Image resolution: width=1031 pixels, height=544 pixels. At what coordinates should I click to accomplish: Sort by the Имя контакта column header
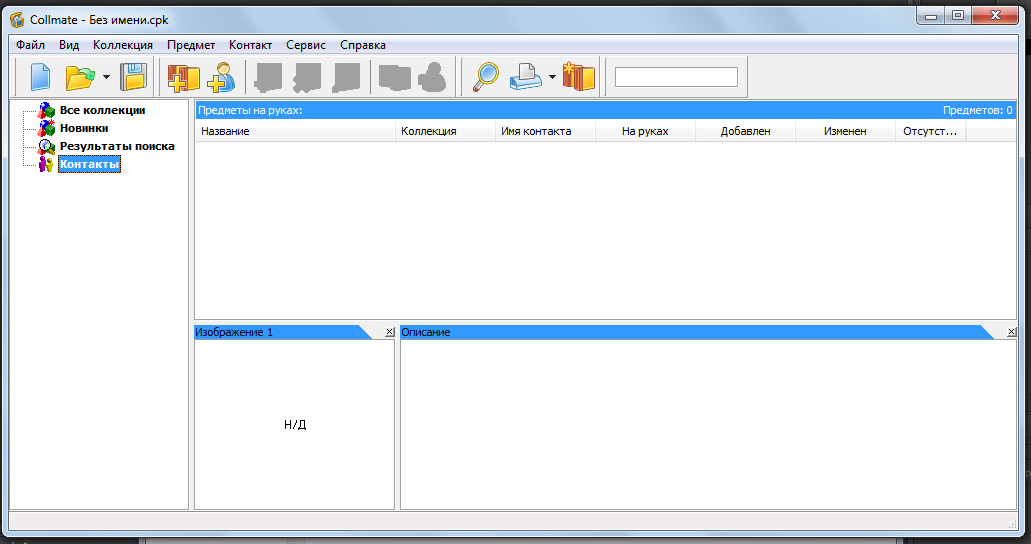545,131
